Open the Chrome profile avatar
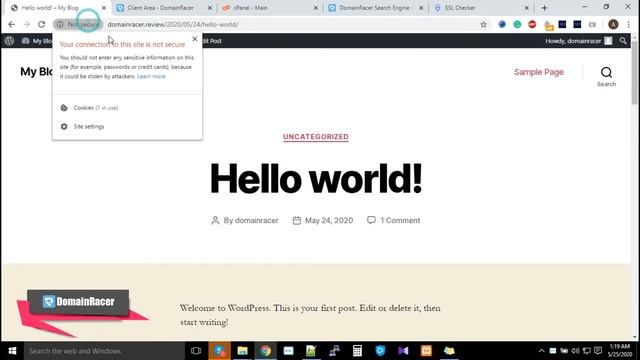Screen dimensions: 640x360 pyautogui.click(x=613, y=24)
